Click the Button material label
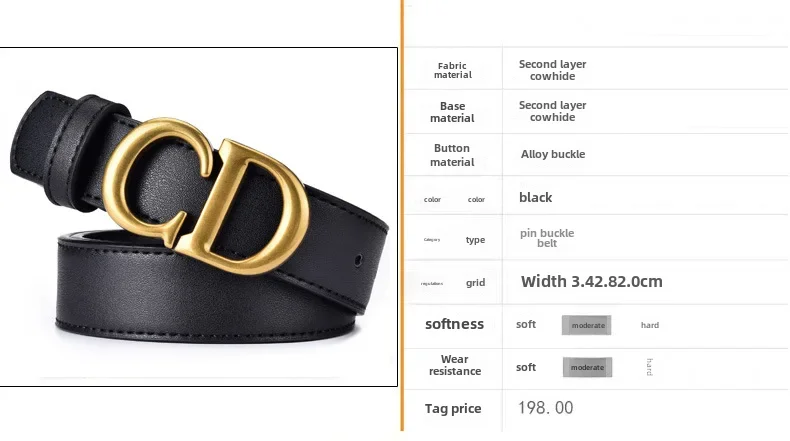Screen dimensions: 790x441 point(452,155)
